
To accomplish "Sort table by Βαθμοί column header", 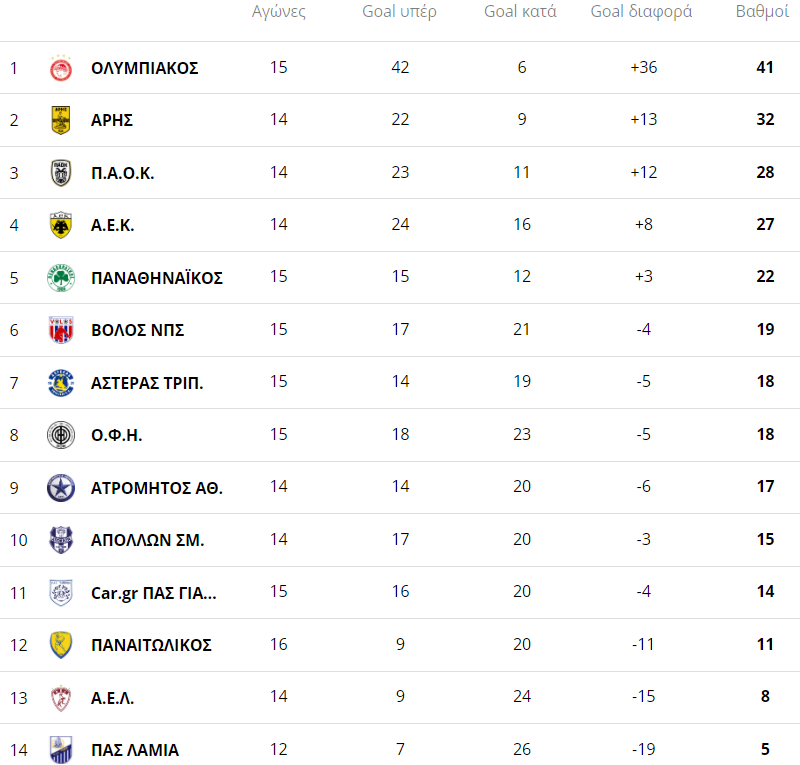I will click(762, 12).
